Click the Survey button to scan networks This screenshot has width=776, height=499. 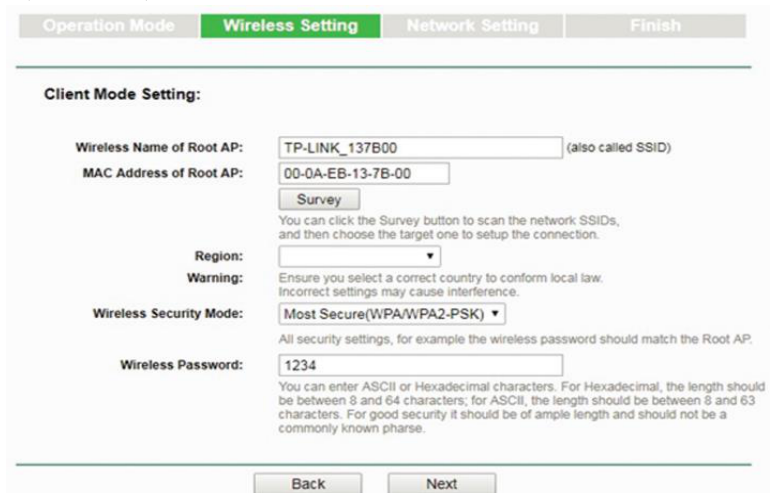pyautogui.click(x=319, y=200)
